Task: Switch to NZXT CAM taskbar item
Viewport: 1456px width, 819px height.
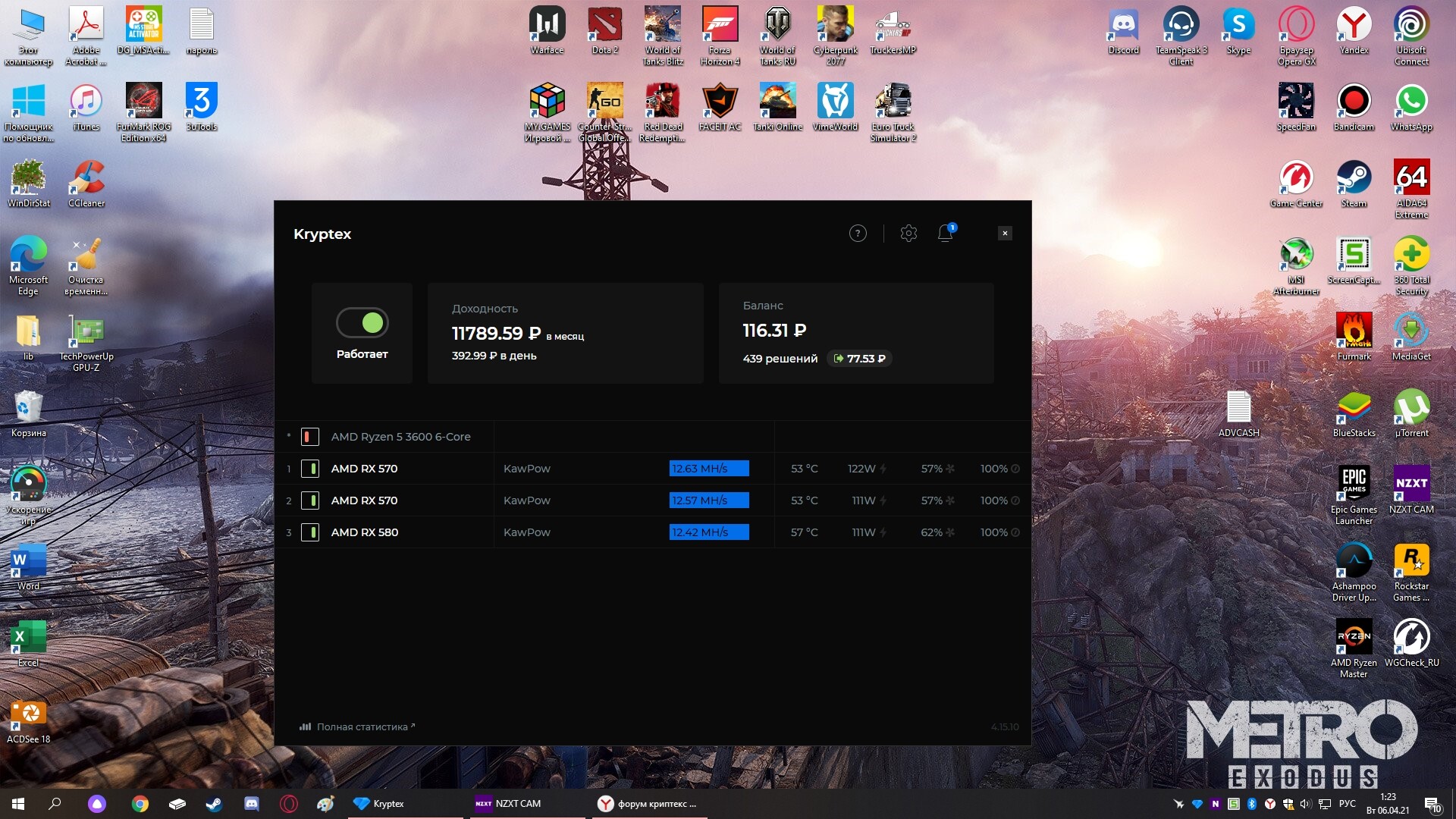Action: 510,804
